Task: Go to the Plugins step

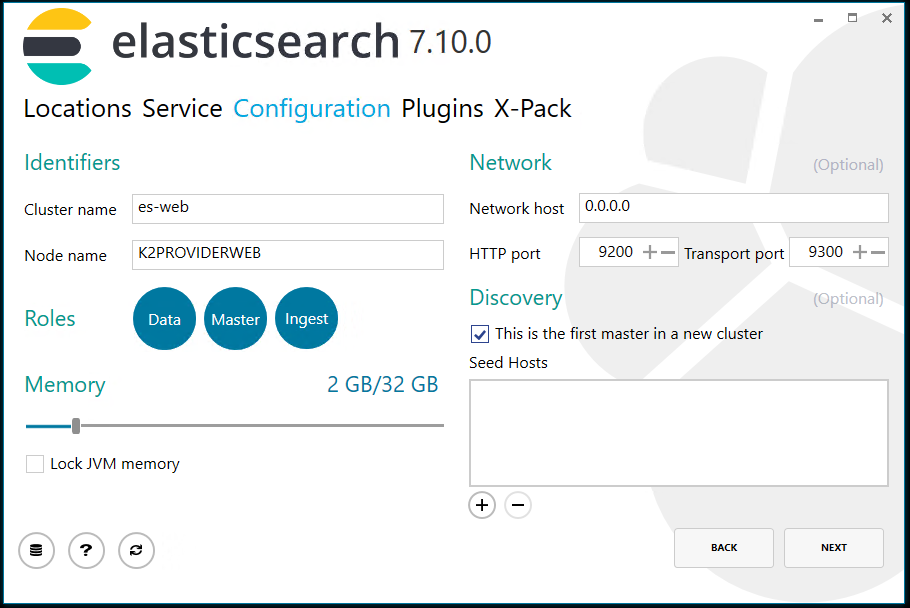Action: tap(442, 108)
